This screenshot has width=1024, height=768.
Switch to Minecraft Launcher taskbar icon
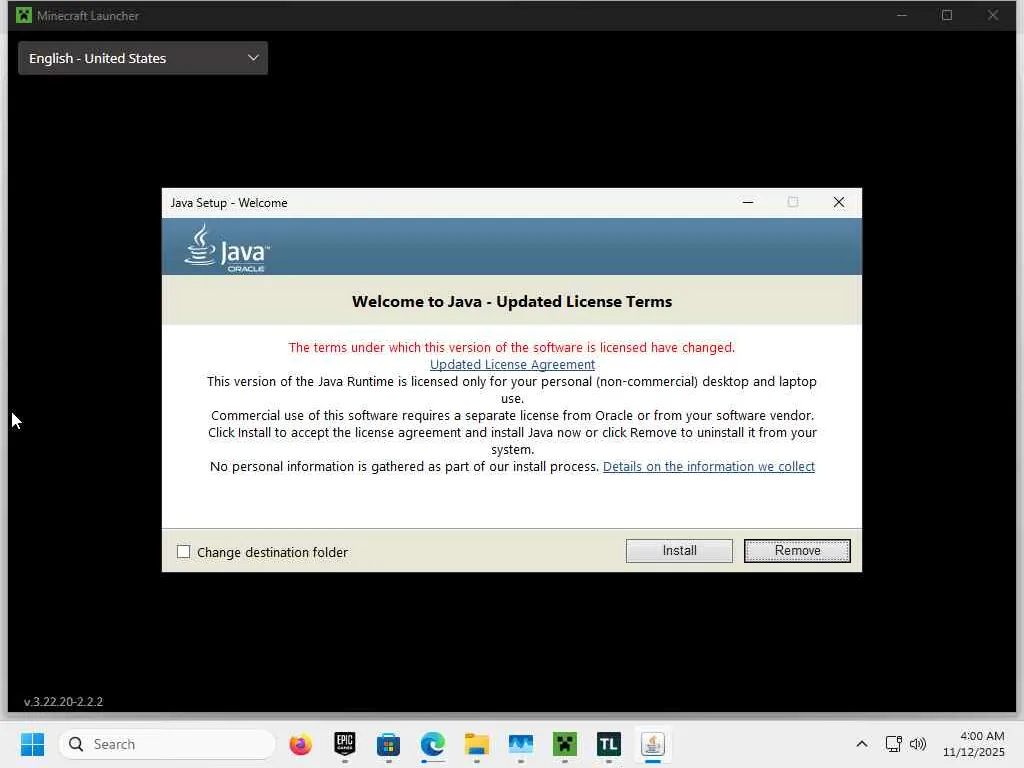pyautogui.click(x=565, y=744)
